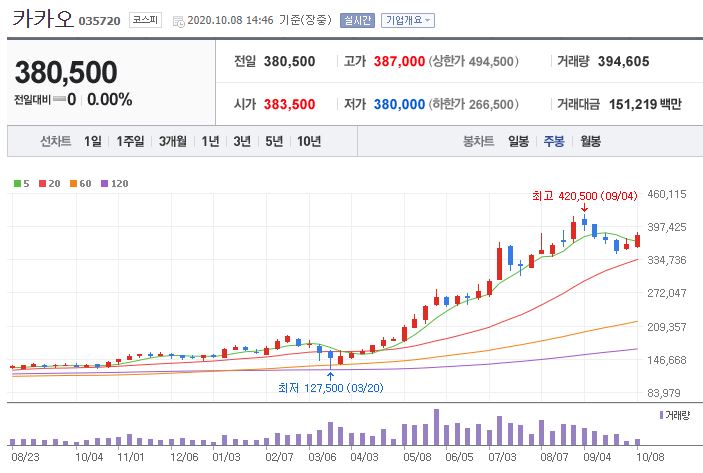This screenshot has height=473, width=703.
Task: Select the 5년 line chart tab
Action: tap(274, 141)
